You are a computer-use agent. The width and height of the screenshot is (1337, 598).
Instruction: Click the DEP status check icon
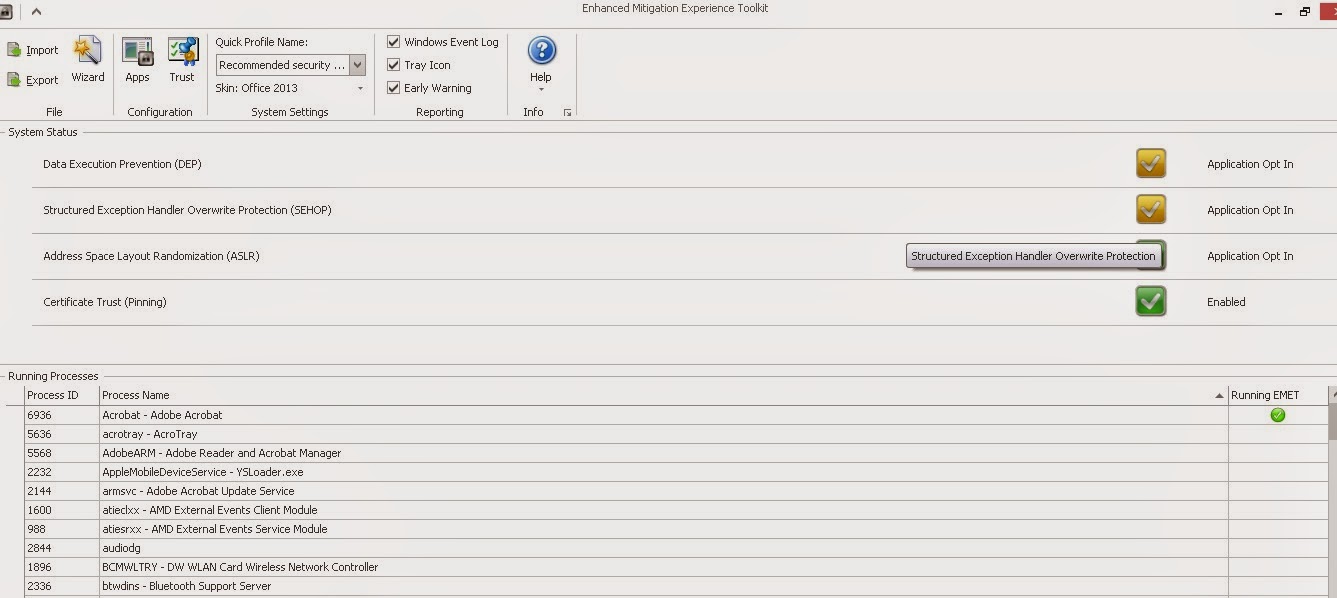(x=1151, y=164)
